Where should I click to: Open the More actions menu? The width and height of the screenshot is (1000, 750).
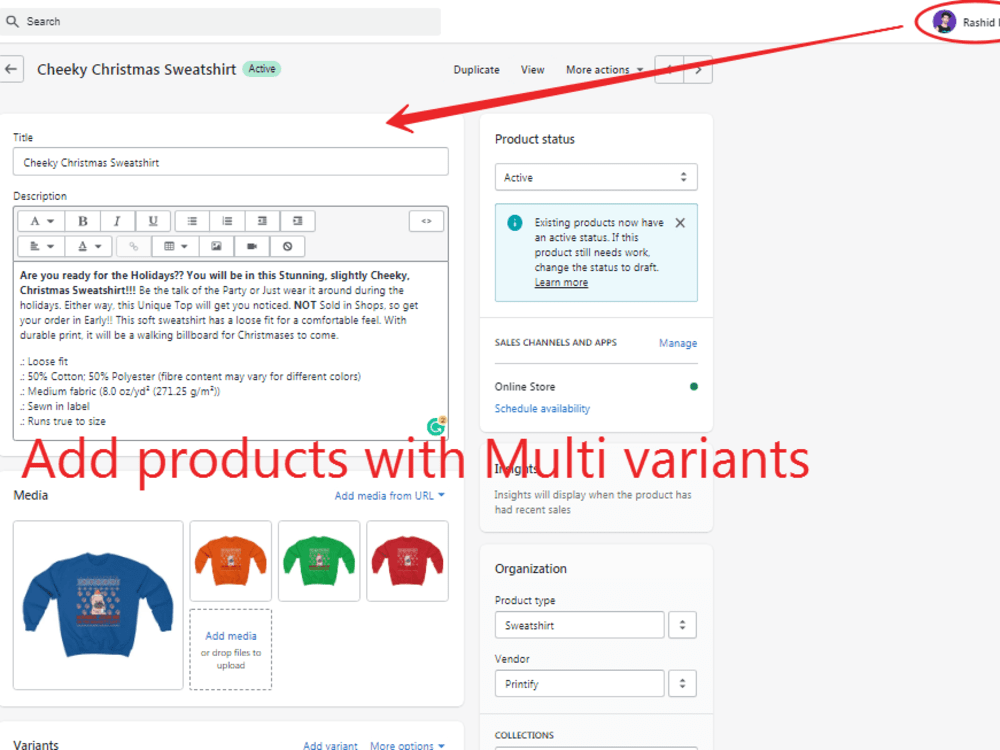pos(605,70)
